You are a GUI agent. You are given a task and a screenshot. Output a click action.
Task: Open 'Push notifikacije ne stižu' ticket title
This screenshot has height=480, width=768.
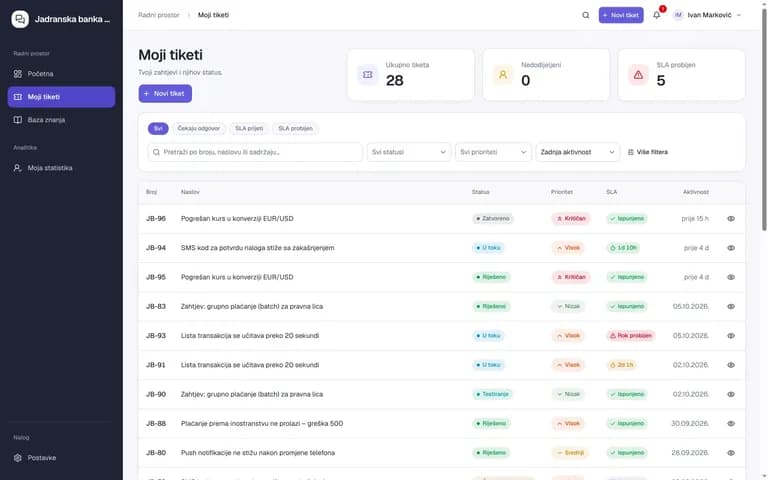[x=258, y=453]
